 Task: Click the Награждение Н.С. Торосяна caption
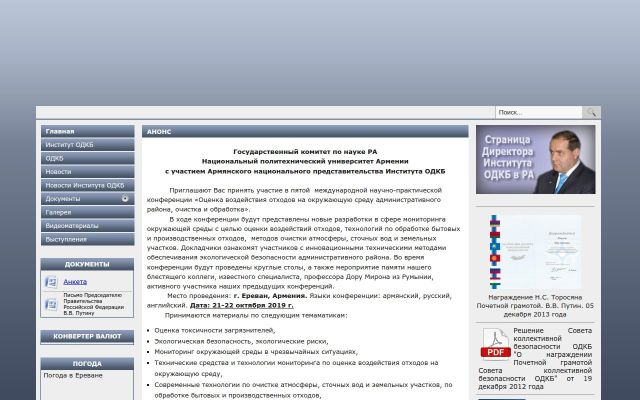[535, 306]
